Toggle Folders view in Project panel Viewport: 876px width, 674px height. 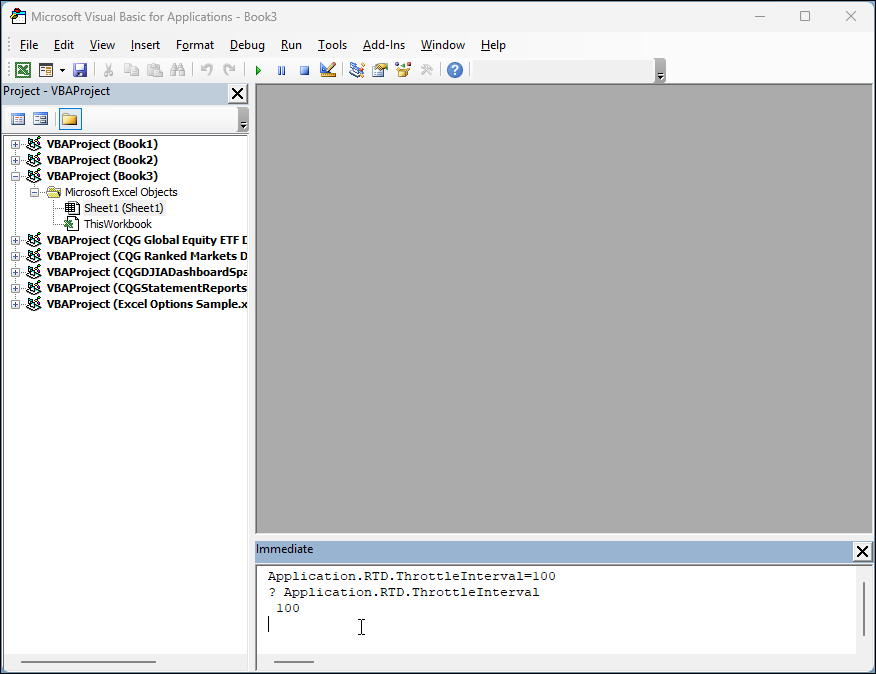click(x=70, y=119)
